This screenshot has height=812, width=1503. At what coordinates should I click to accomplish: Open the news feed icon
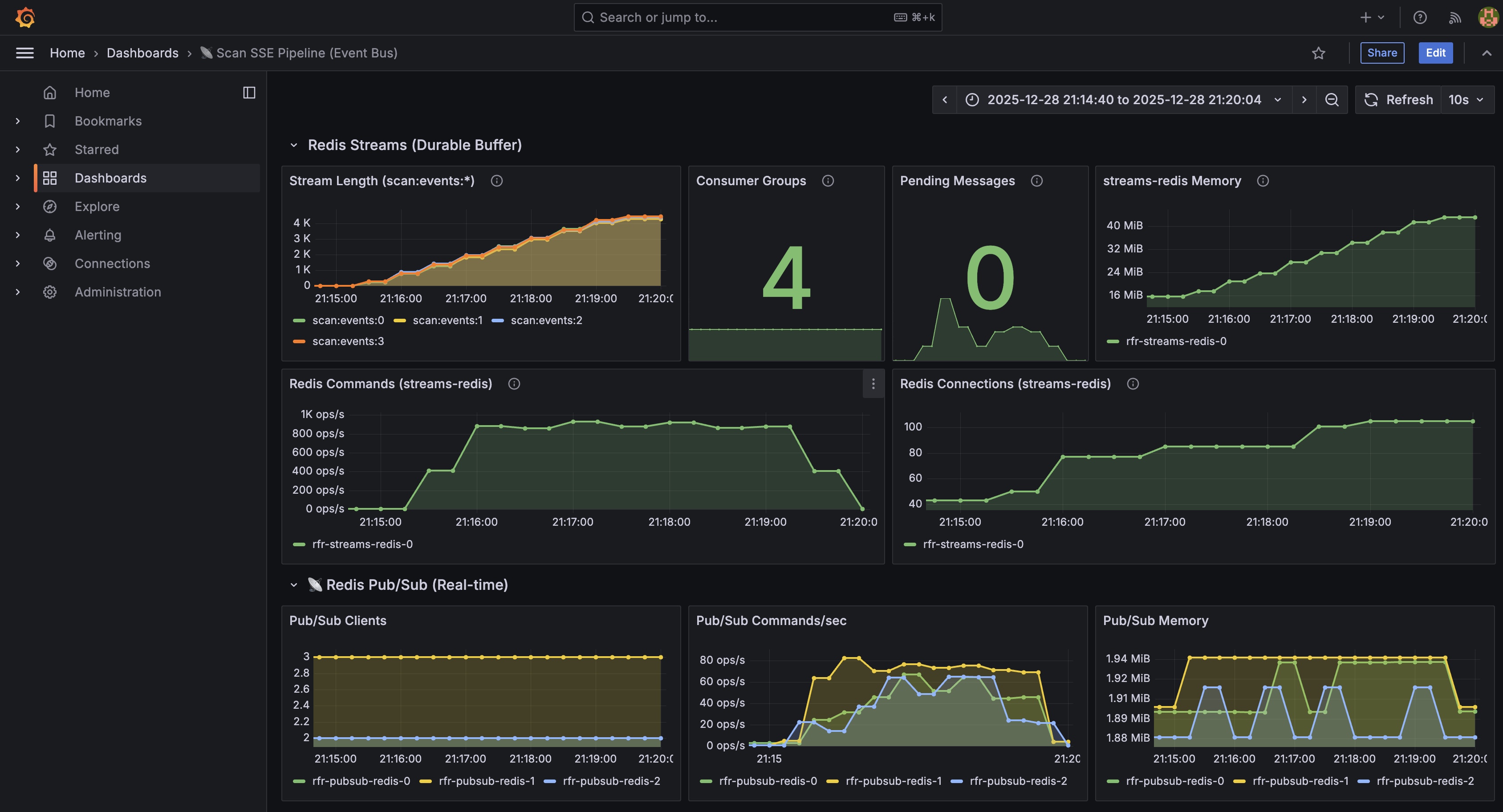click(x=1454, y=17)
